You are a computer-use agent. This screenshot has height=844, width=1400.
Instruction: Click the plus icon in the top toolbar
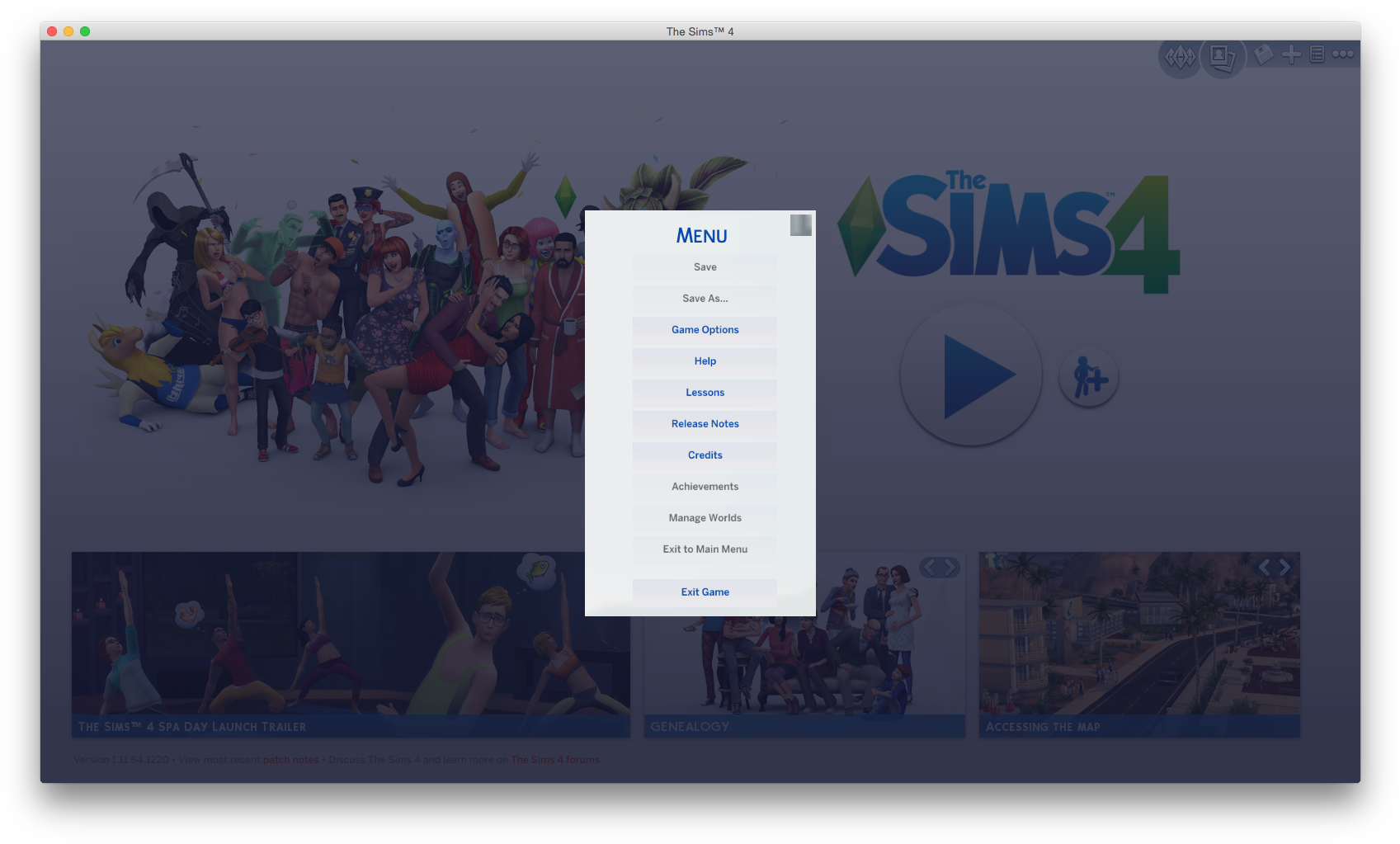tap(1290, 54)
